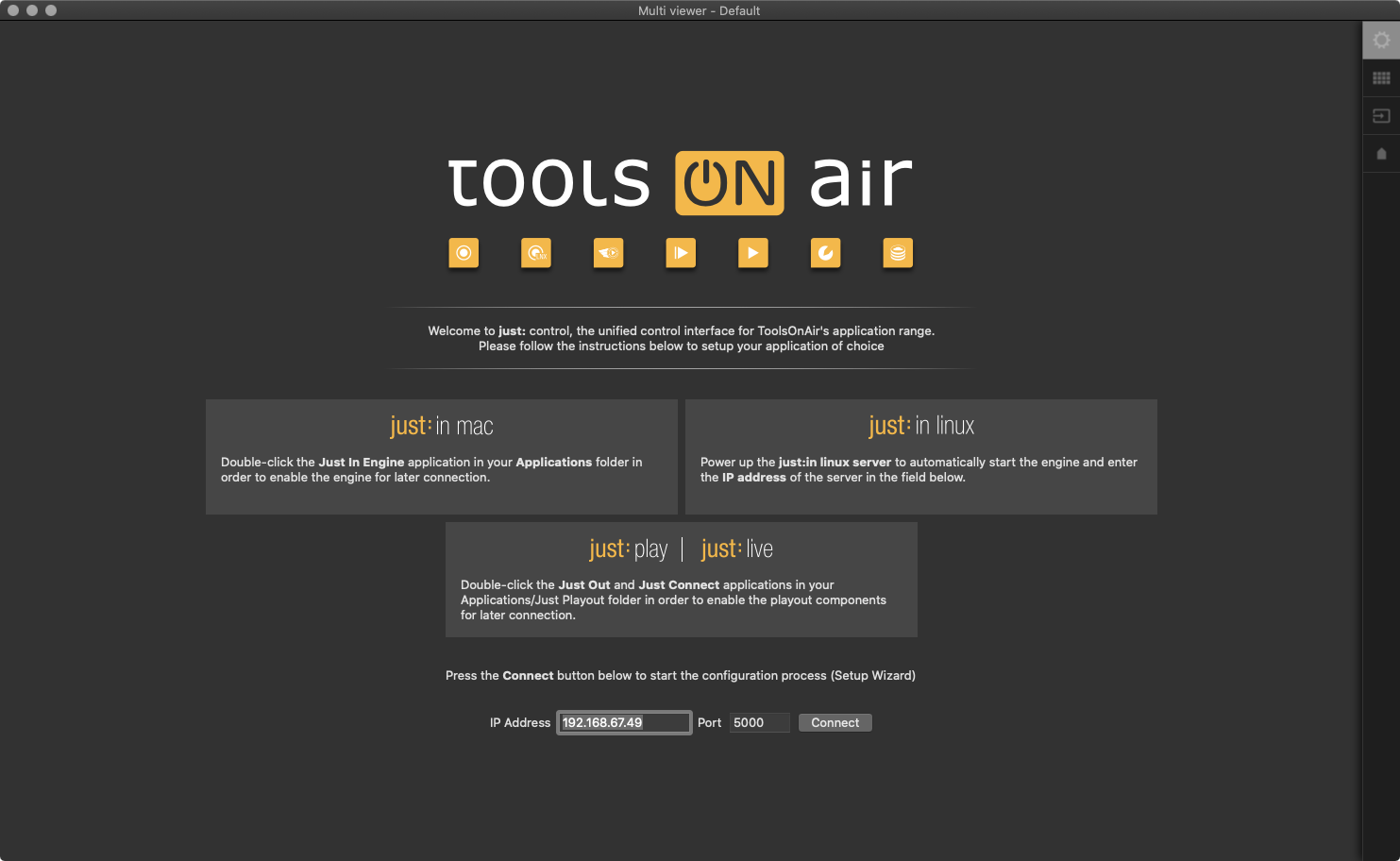Select the tag-shaped sidebar icon

tap(1381, 154)
